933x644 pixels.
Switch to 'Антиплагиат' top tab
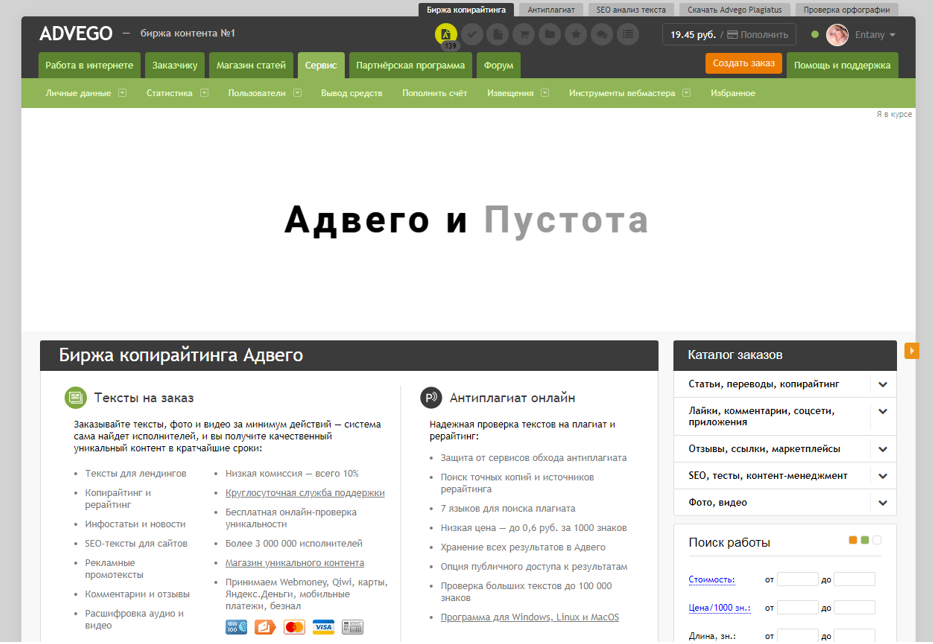coord(551,10)
